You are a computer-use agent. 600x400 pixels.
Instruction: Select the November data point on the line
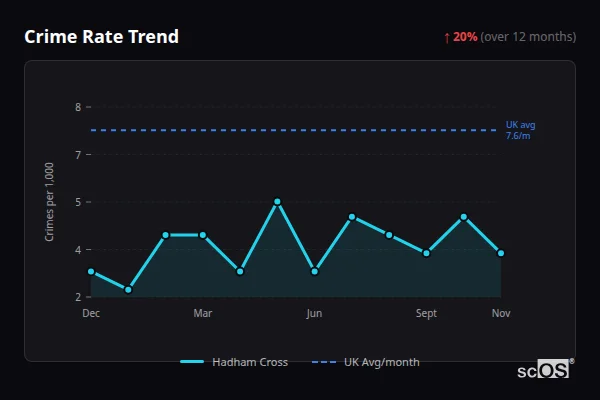[x=501, y=253]
